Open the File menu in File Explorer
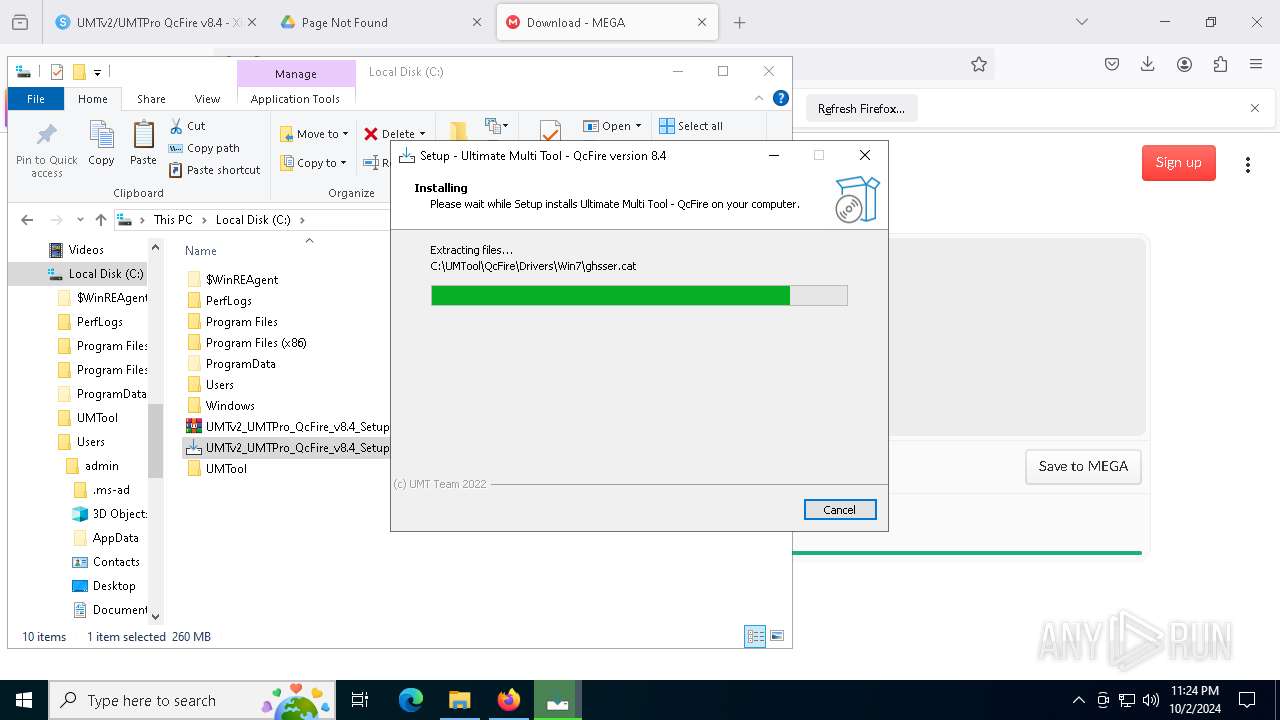The image size is (1280, 720). (x=36, y=99)
